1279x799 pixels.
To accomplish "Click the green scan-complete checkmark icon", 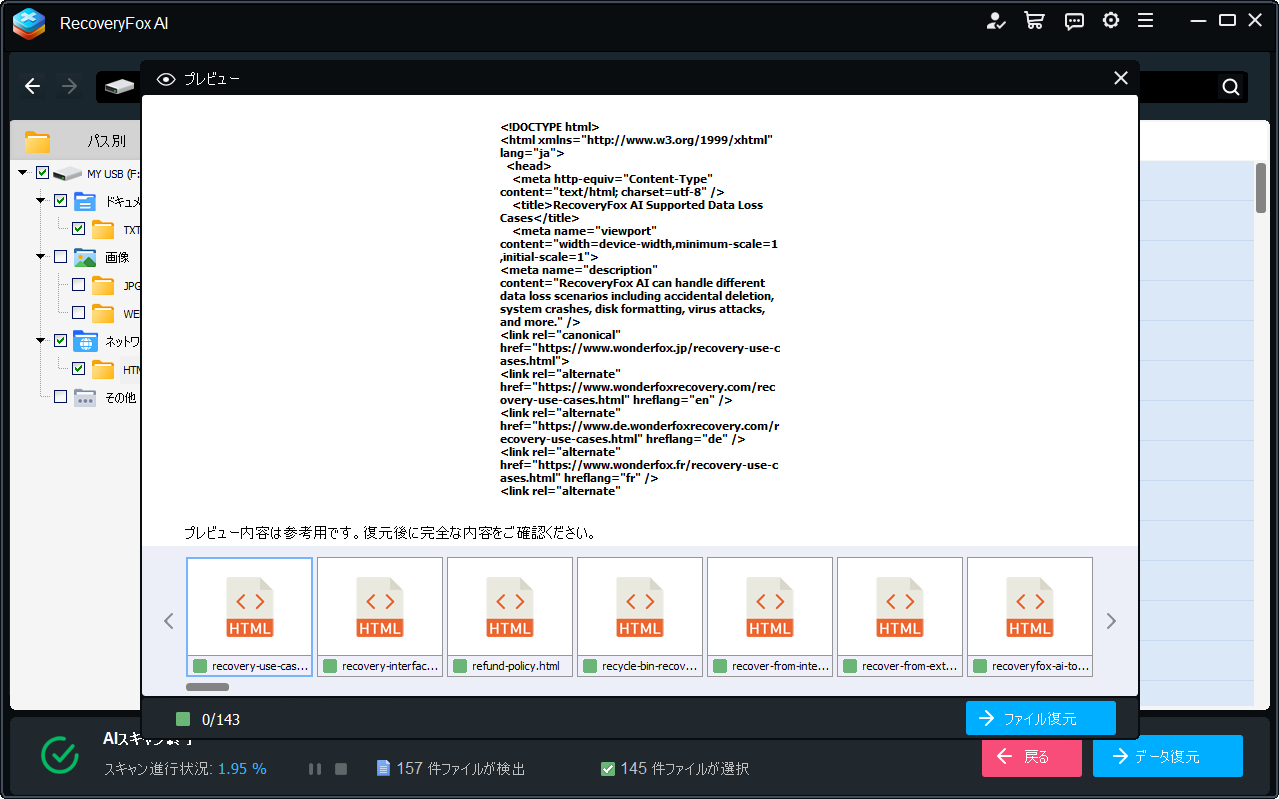I will 60,754.
